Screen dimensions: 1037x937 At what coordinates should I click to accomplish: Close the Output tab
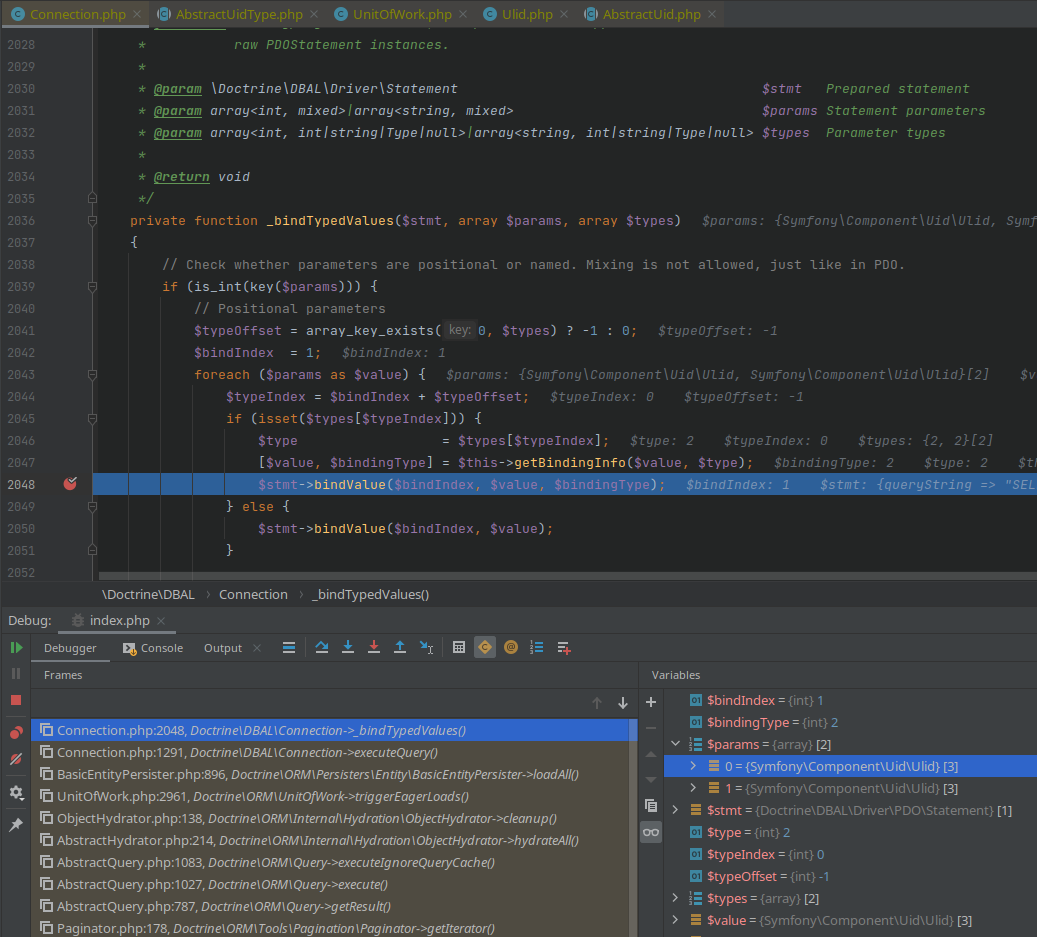click(x=257, y=648)
